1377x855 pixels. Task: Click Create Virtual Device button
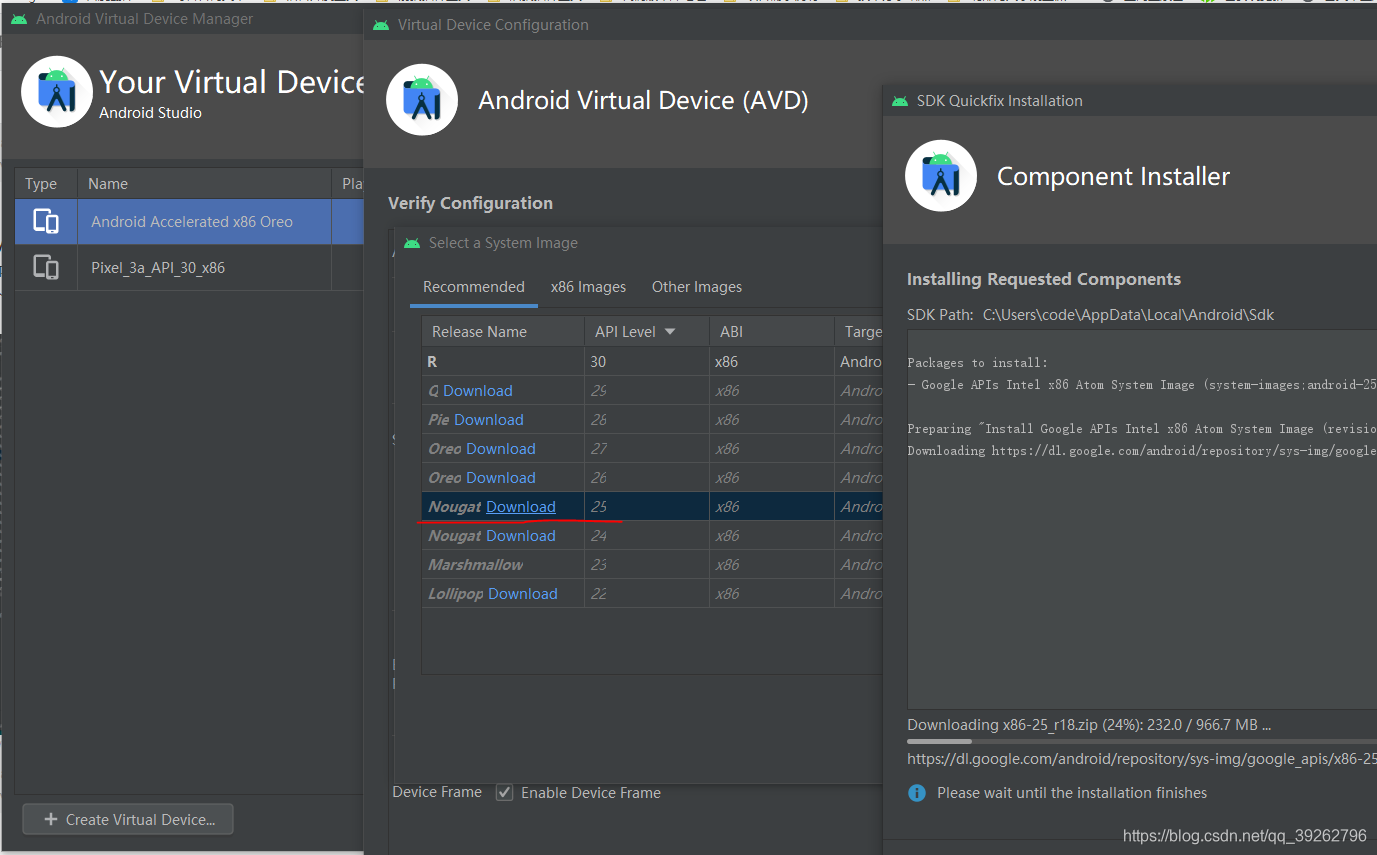[x=128, y=820]
